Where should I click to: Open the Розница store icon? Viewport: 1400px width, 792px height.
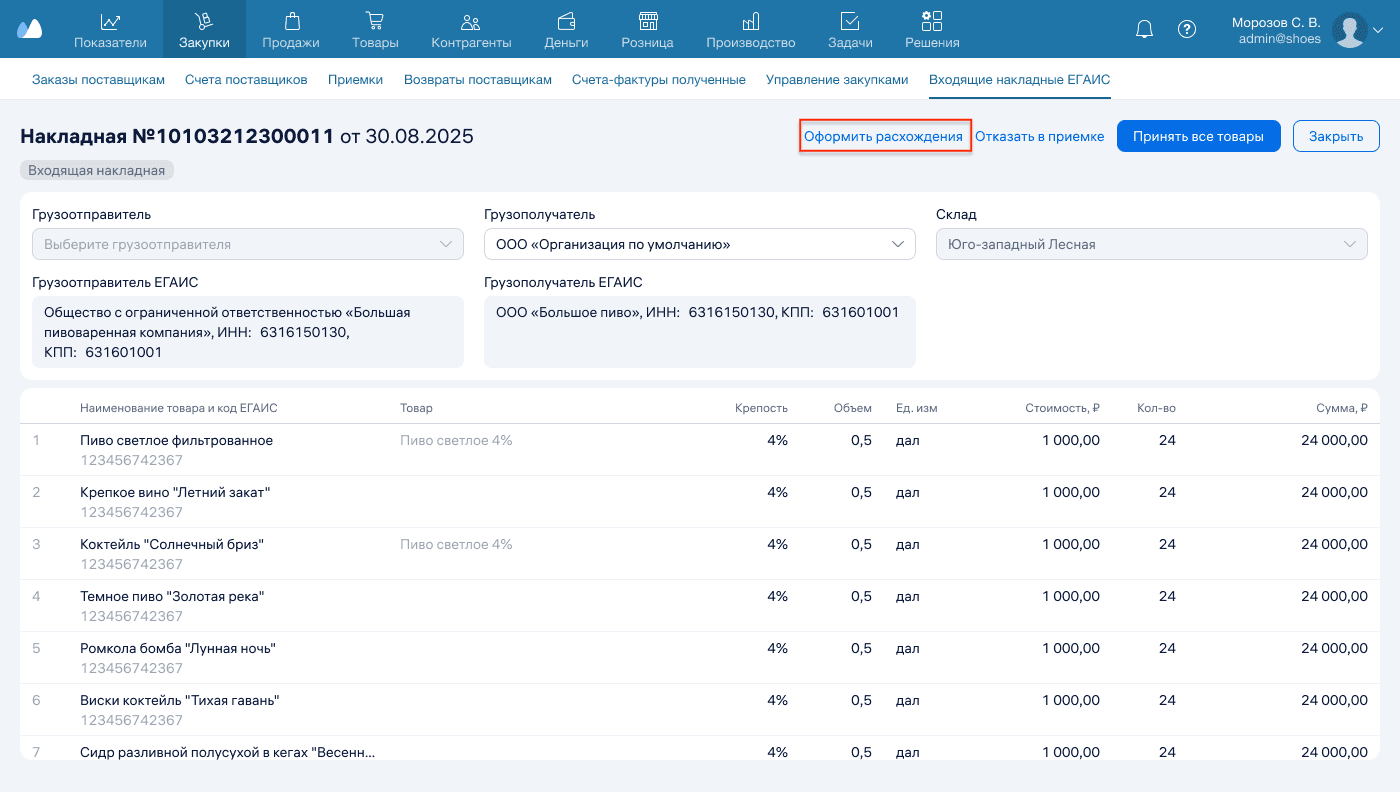pos(647,21)
